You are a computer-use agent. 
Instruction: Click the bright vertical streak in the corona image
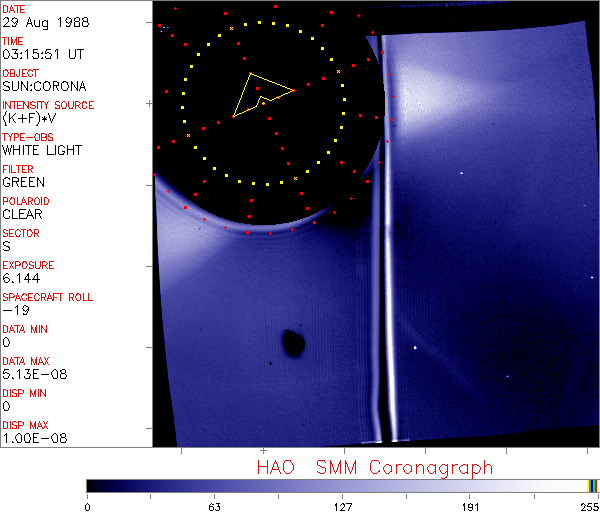tap(388, 237)
